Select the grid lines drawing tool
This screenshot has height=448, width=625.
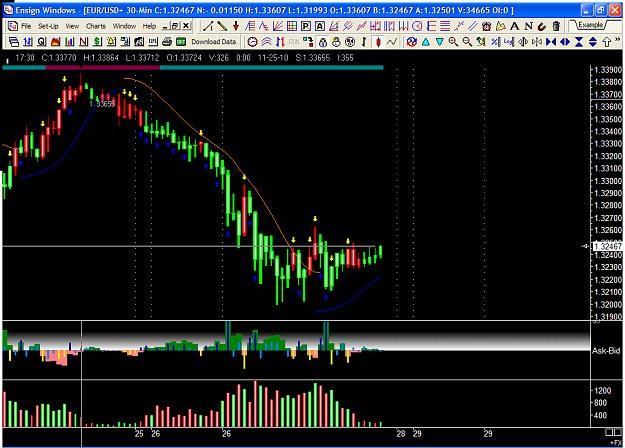[292, 26]
